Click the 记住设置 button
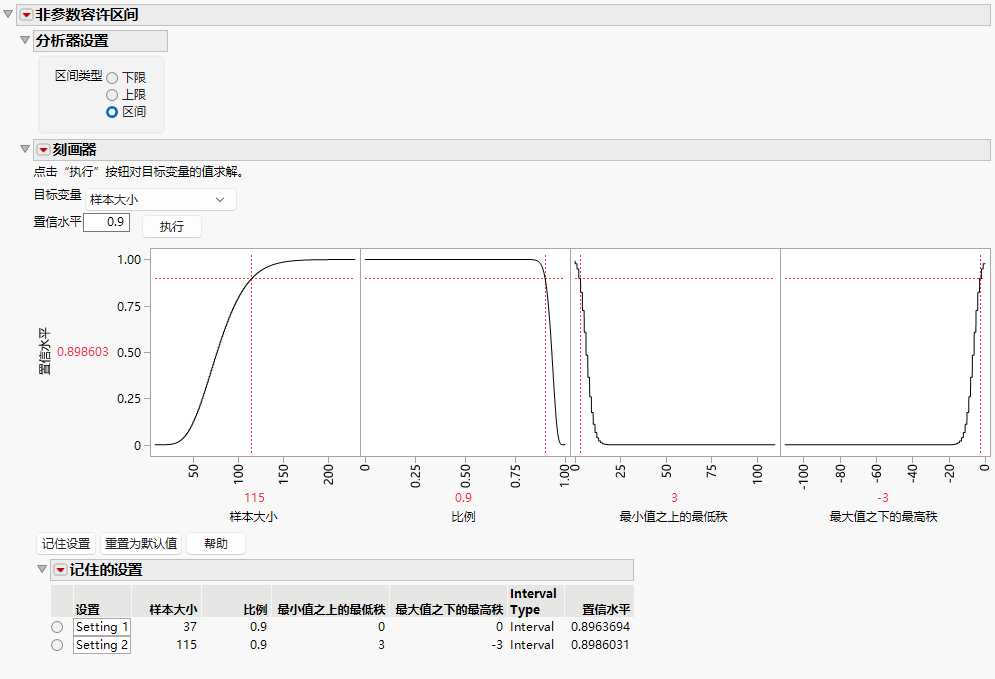 point(66,544)
